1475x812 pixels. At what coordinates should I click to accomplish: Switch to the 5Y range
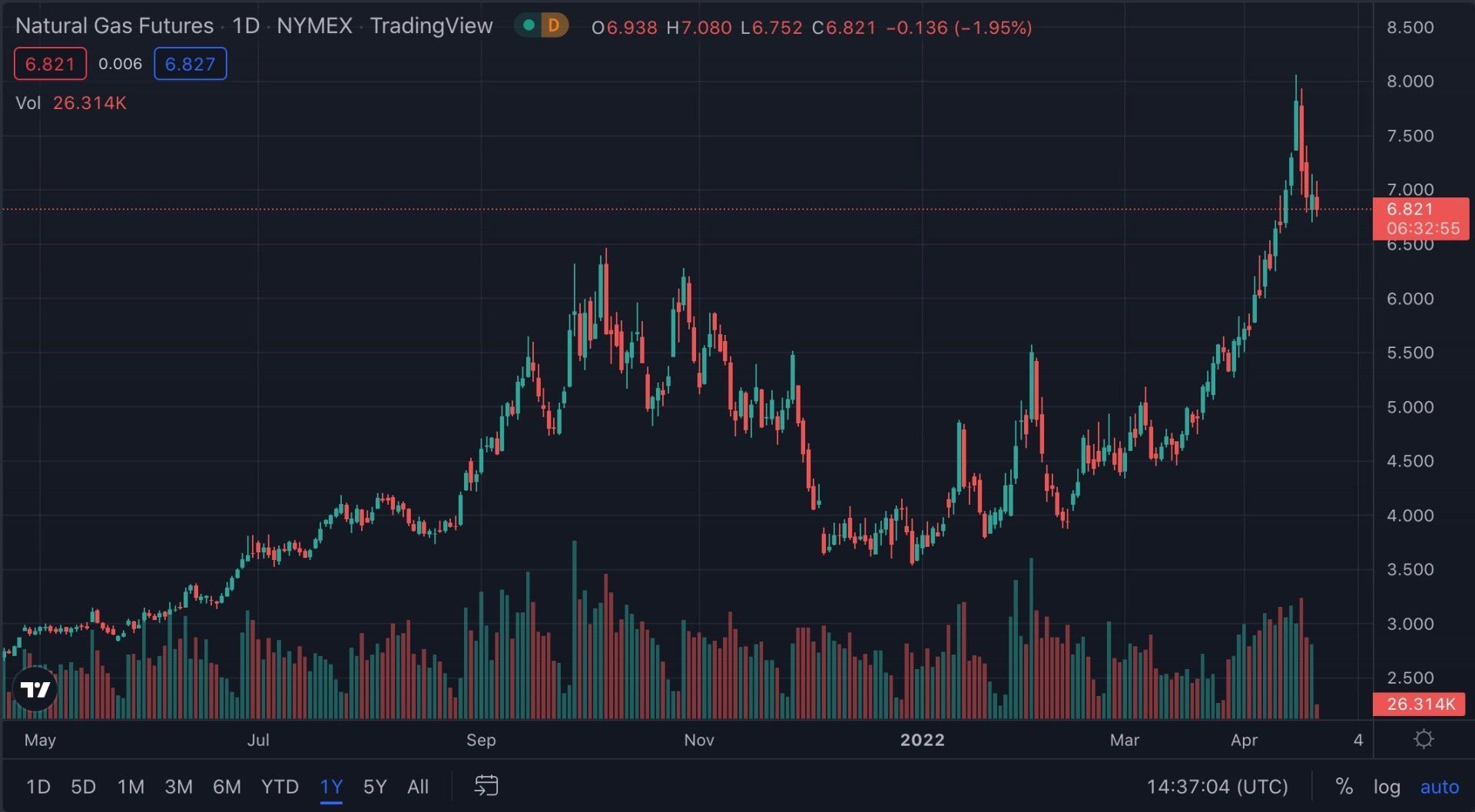coord(374,786)
